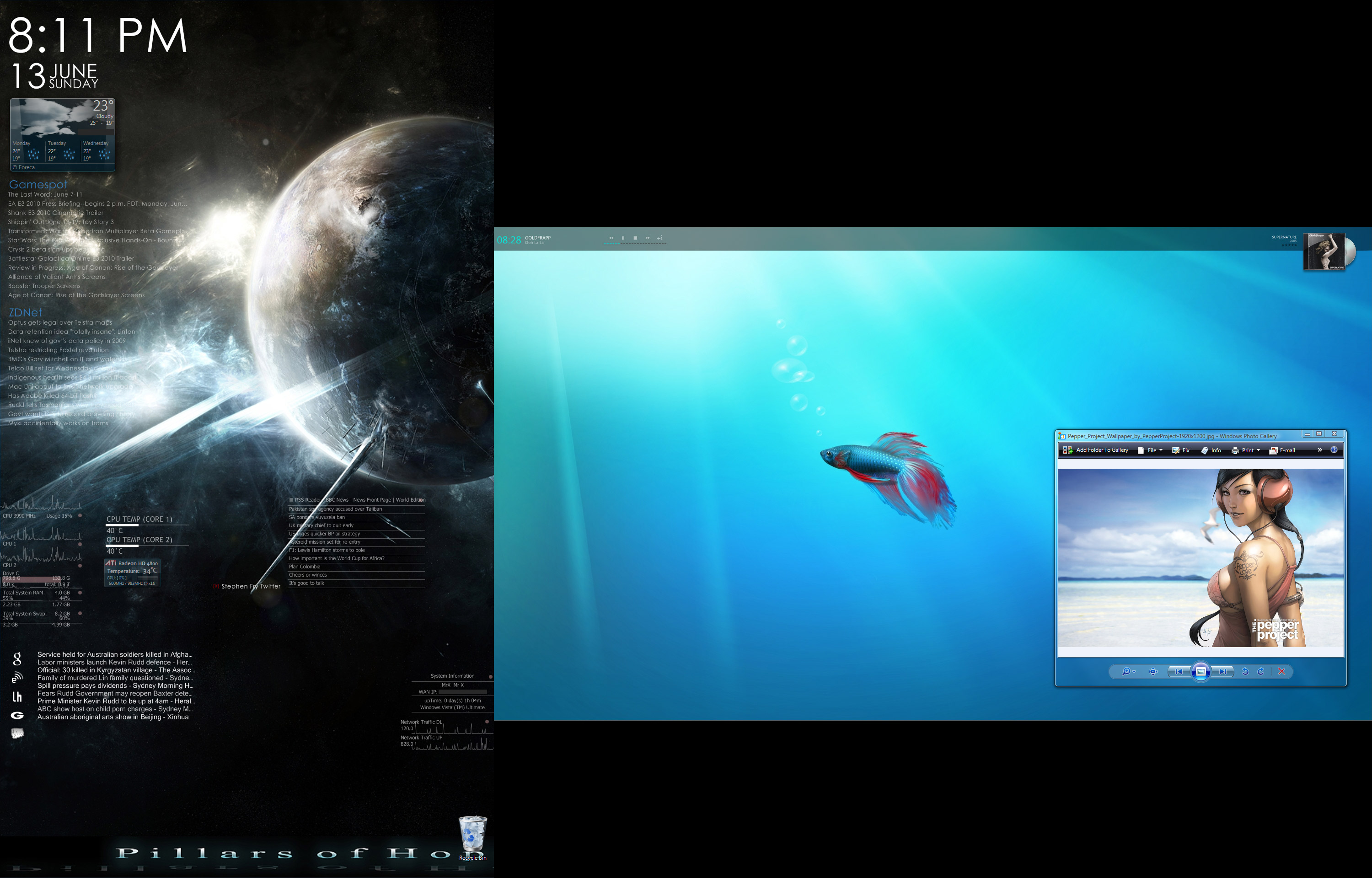Expand the Network Traffic DL graph
This screenshot has width=1372, height=878.
487,721
